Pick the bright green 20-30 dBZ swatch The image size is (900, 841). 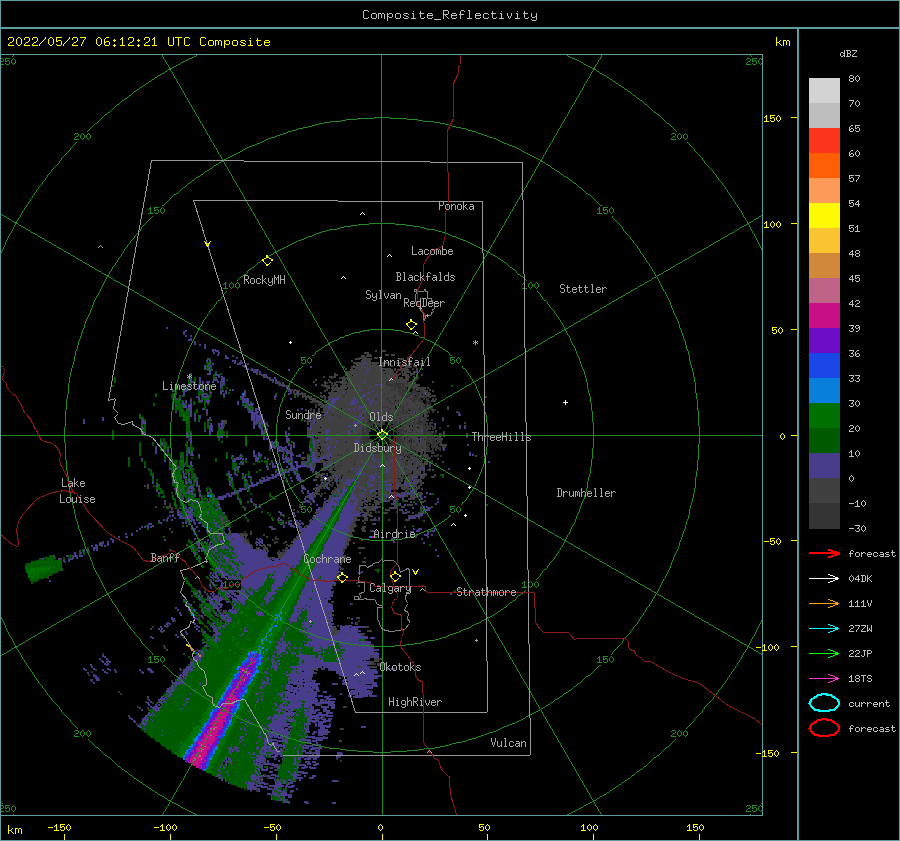pyautogui.click(x=824, y=415)
